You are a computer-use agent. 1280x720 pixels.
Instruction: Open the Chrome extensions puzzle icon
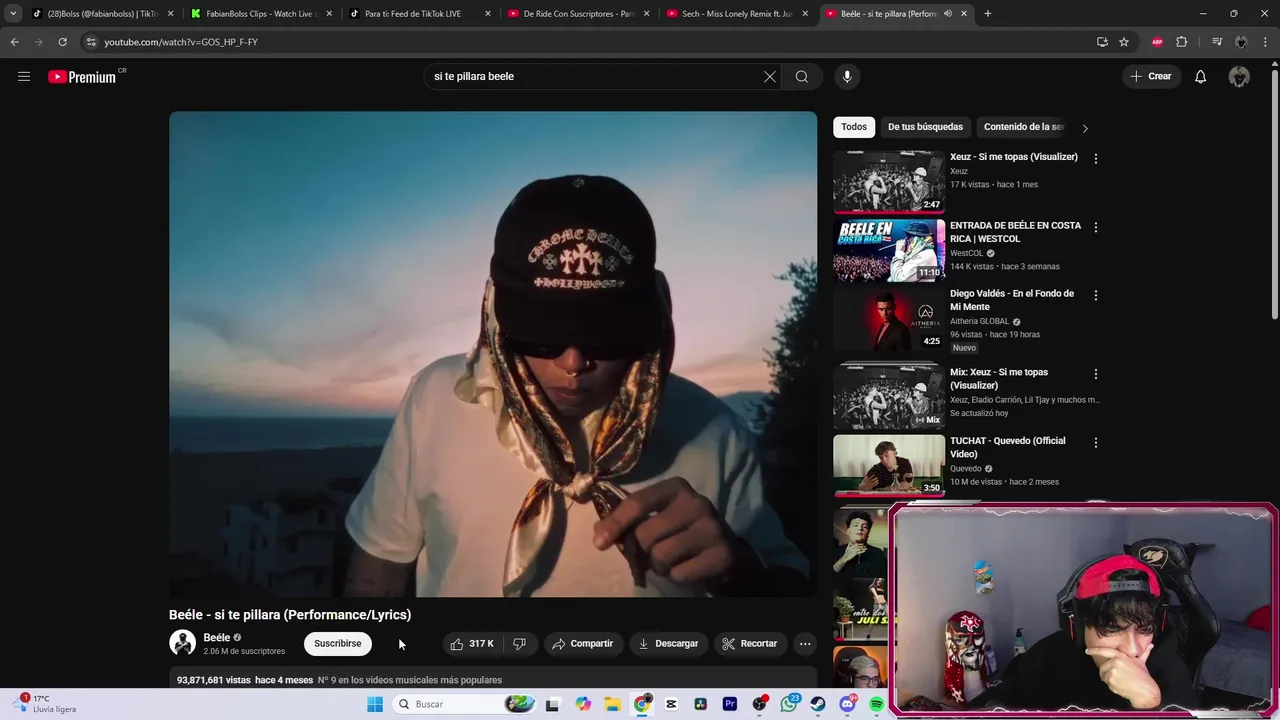pyautogui.click(x=1181, y=42)
